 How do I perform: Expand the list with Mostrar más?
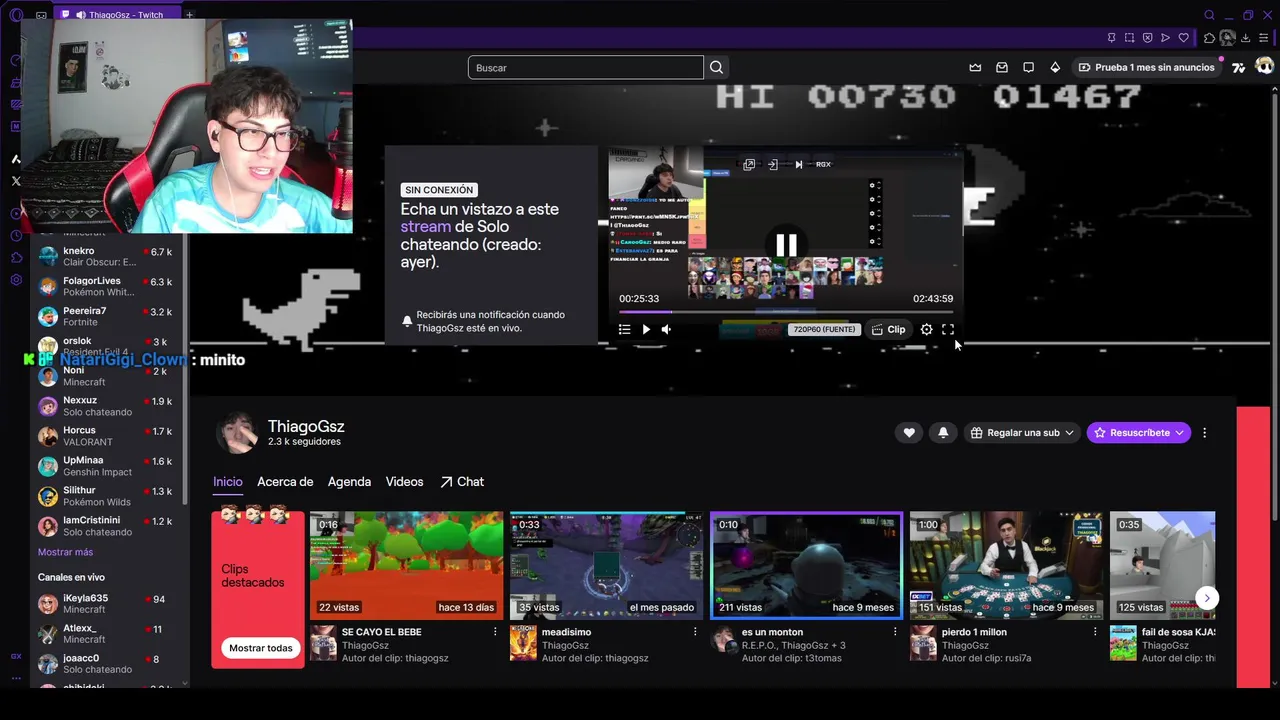point(65,552)
